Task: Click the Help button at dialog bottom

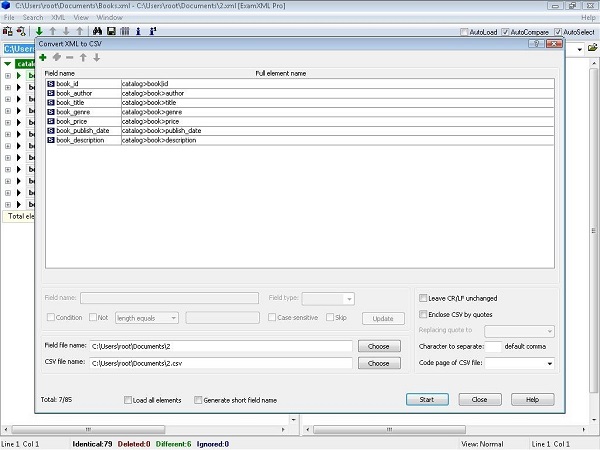Action: click(533, 399)
